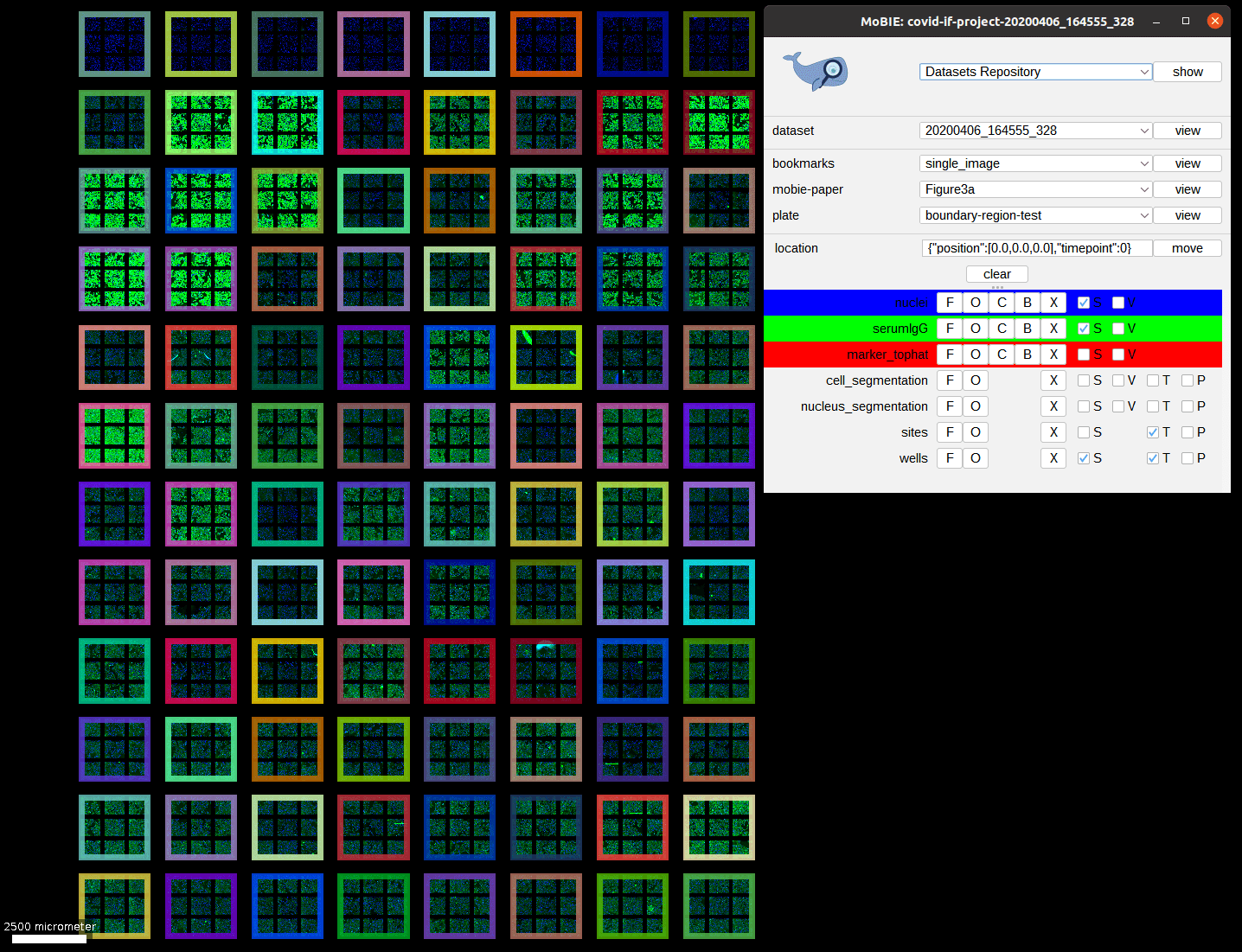The image size is (1242, 952).
Task: Open brightness settings B for marker_tophat
Action: [x=1027, y=354]
